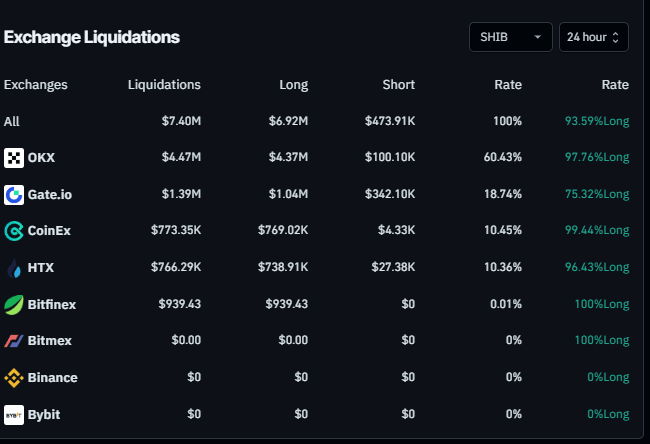The width and height of the screenshot is (650, 444).
Task: Click the Bitfinex leaf logo icon
Action: (14, 304)
